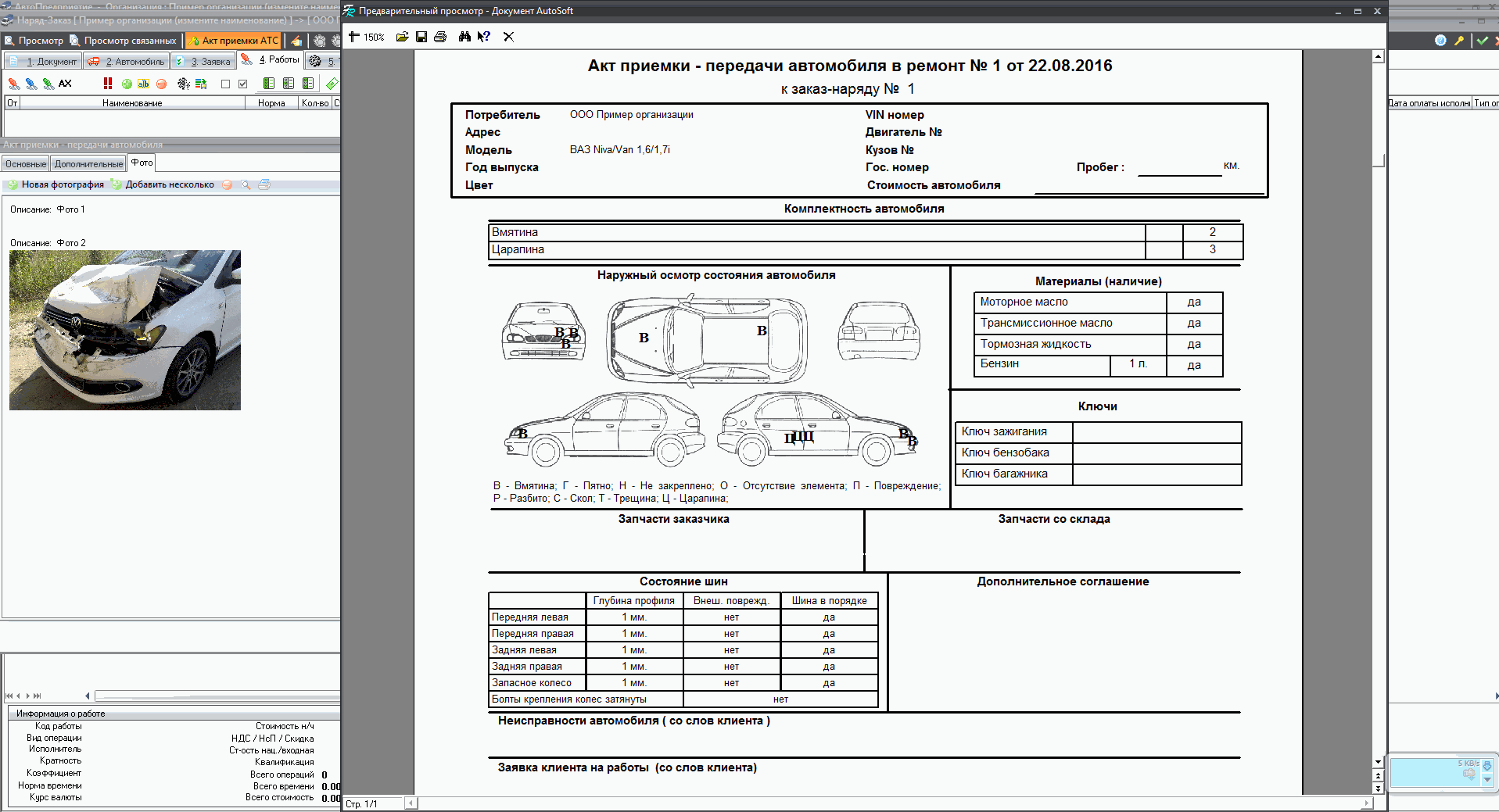Click yellow key icon at top right
Image resolution: width=1499 pixels, height=812 pixels.
tap(1459, 41)
